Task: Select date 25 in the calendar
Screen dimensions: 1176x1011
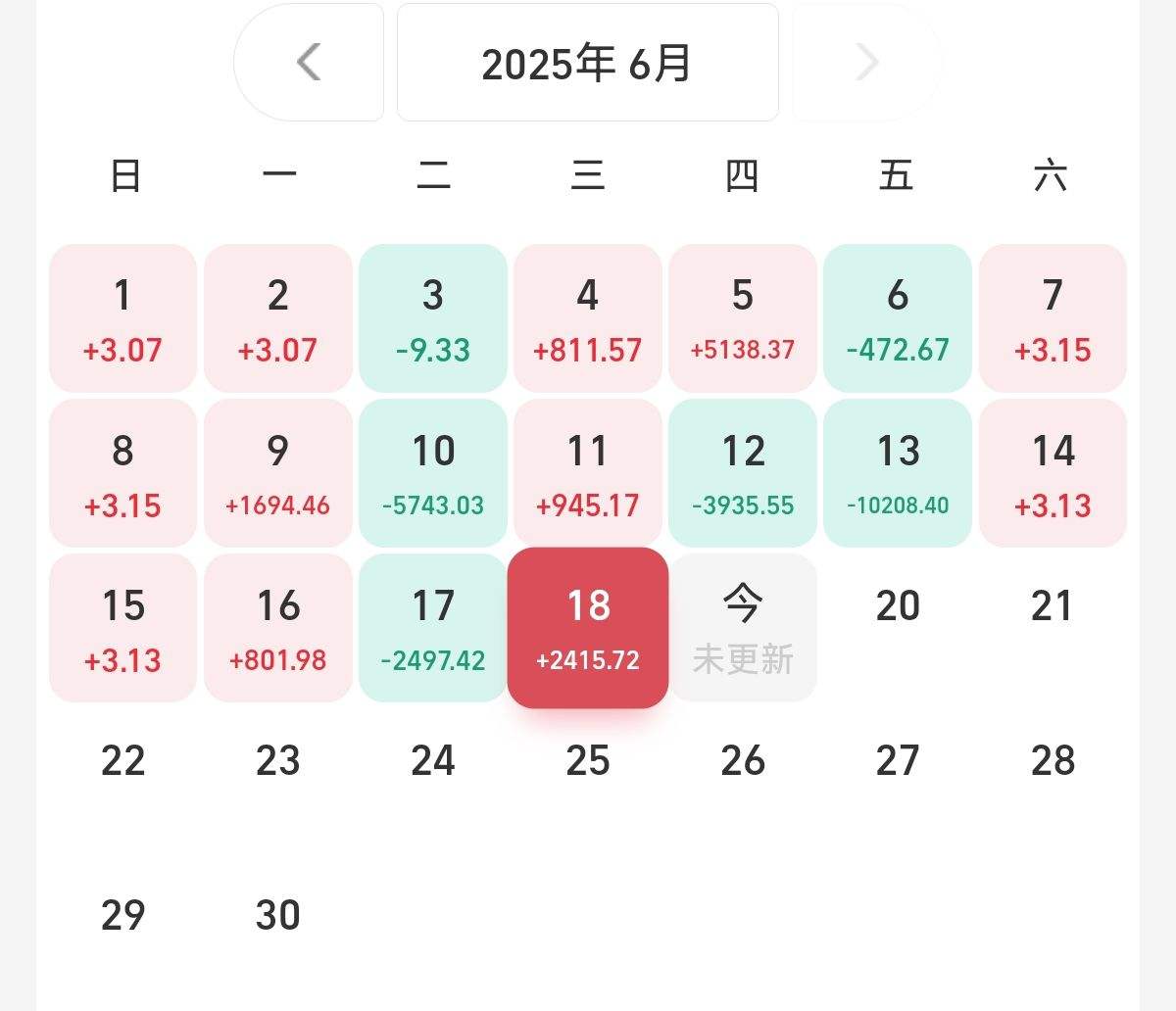Action: 588,760
